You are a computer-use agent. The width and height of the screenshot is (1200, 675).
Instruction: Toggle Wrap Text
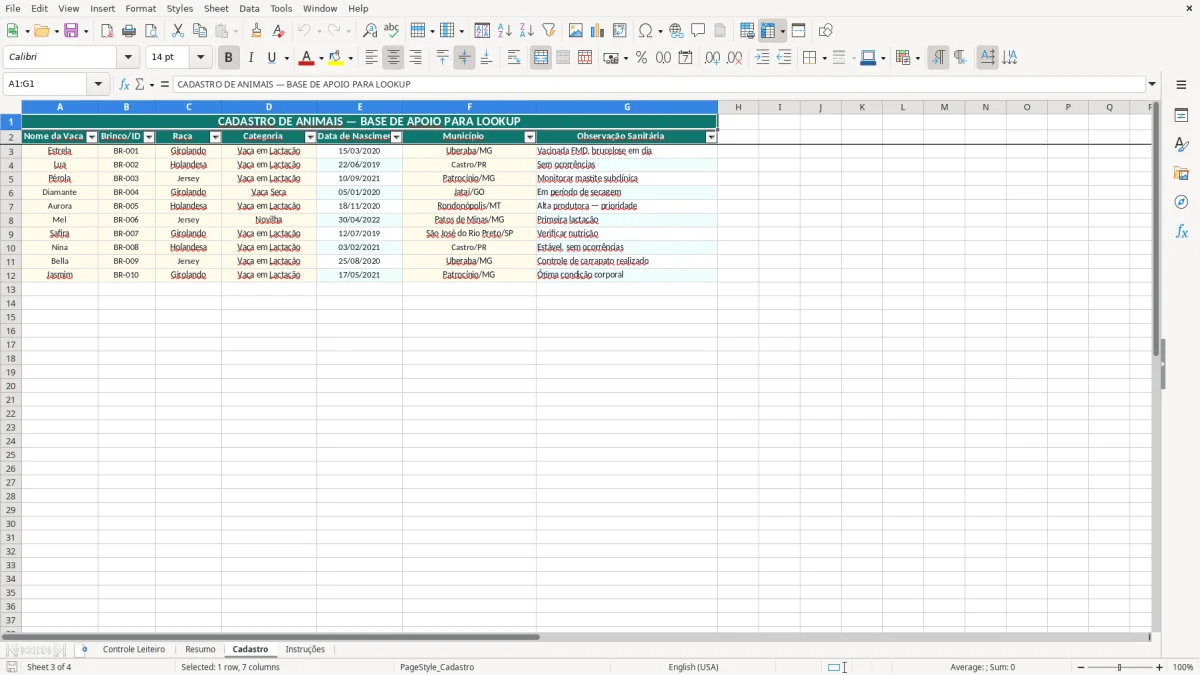(x=514, y=58)
